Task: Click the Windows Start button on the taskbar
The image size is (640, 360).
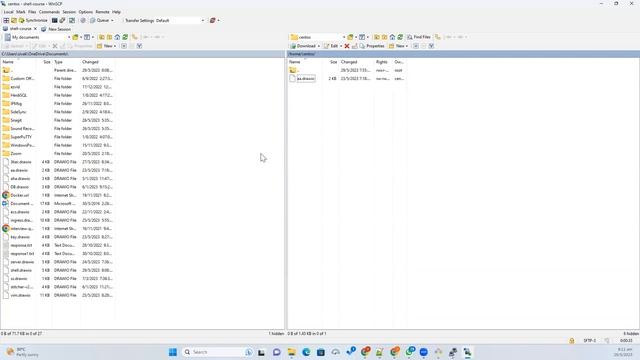Action: [173, 352]
